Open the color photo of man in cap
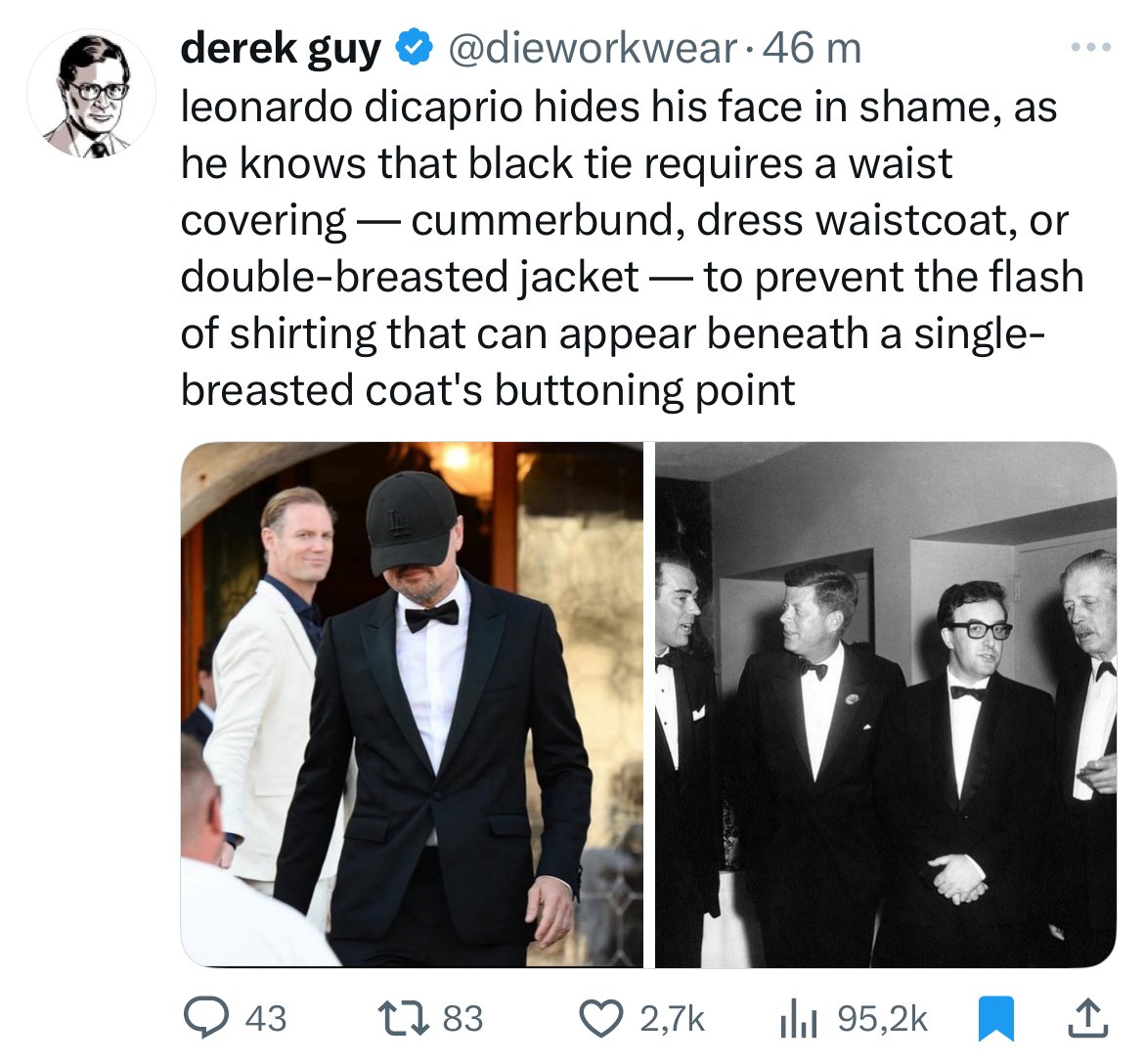Viewport: 1144px width, 1064px height. 412,704
